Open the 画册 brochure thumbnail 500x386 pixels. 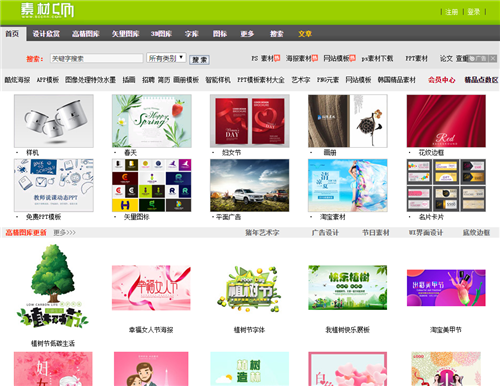click(x=348, y=121)
